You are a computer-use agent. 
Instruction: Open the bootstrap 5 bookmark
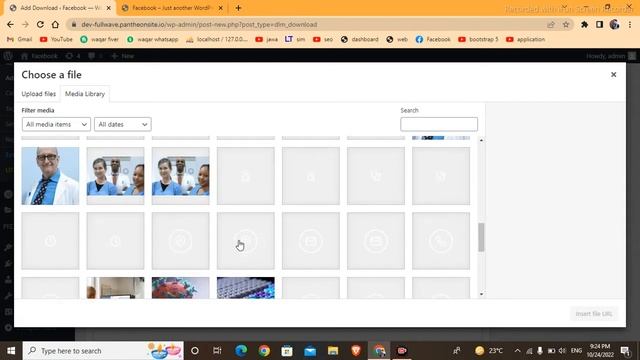[478, 39]
